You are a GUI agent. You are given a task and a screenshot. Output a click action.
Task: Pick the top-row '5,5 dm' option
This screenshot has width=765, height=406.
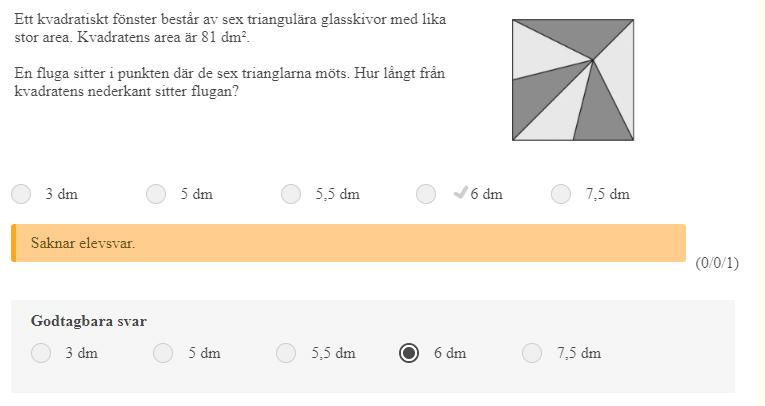(291, 194)
